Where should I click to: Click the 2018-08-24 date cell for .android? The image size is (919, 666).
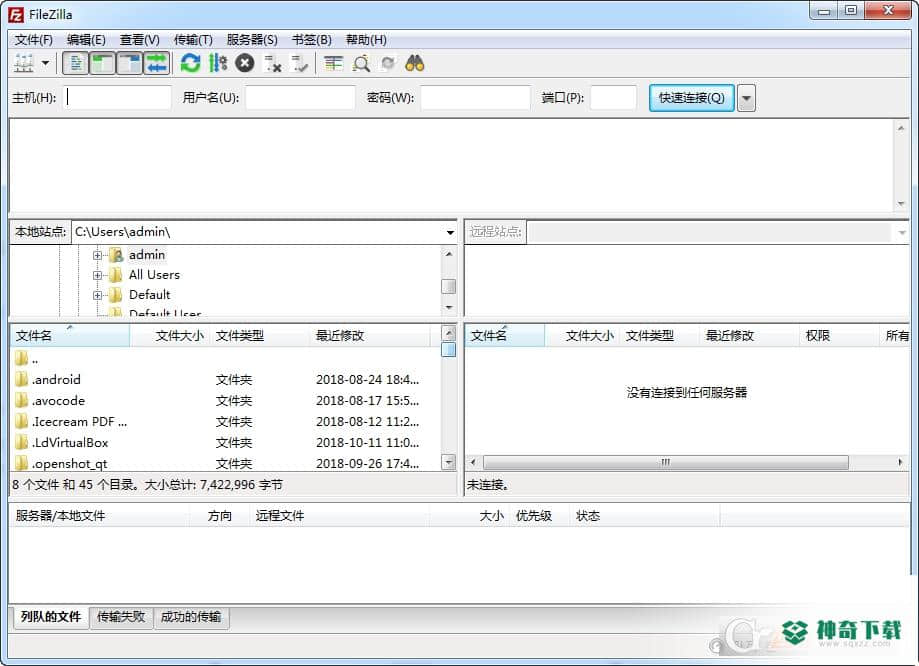coord(367,380)
